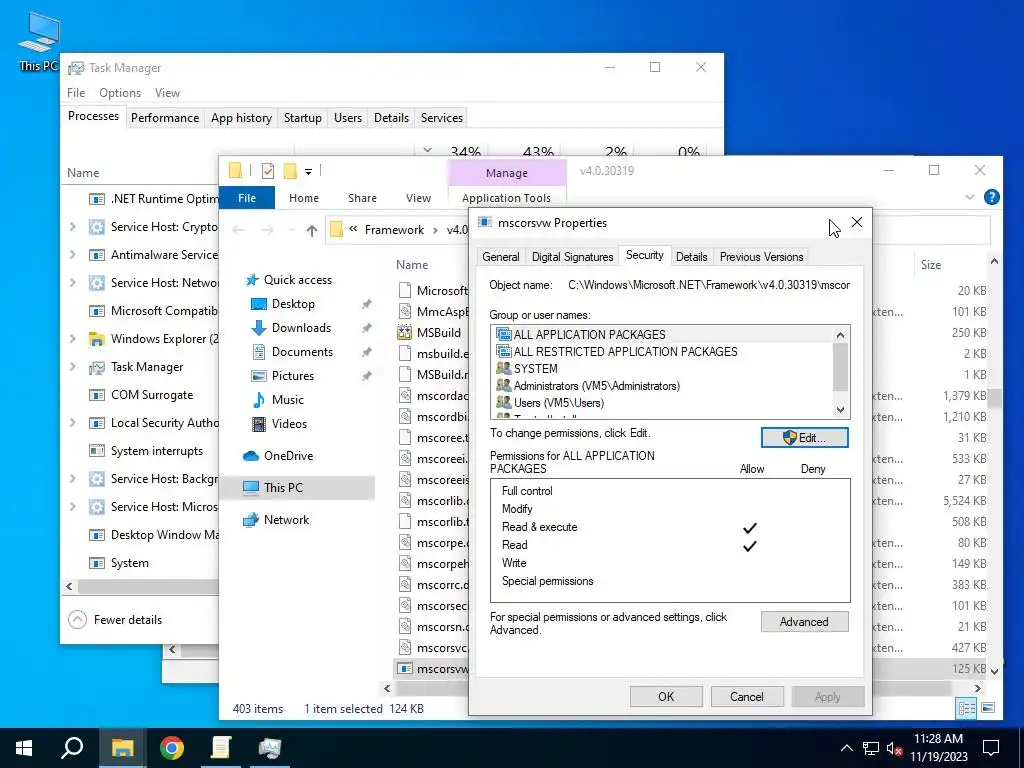Viewport: 1024px width, 768px height.
Task: Expand the Explorer ribbon chevron
Action: (x=969, y=197)
